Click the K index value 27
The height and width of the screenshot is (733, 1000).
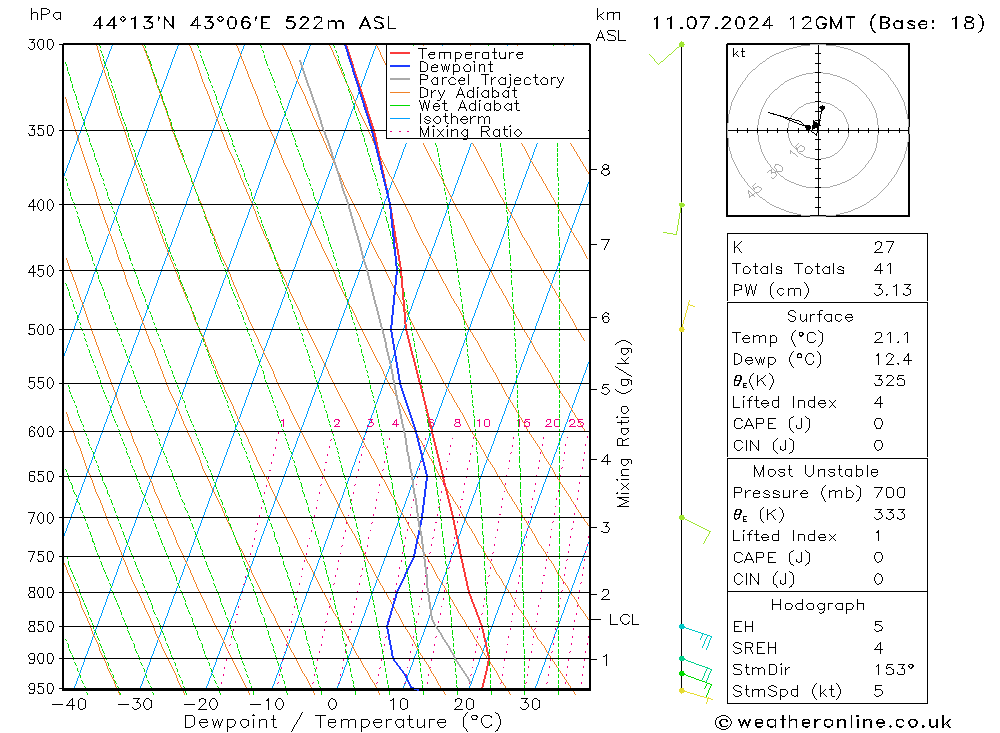click(884, 247)
